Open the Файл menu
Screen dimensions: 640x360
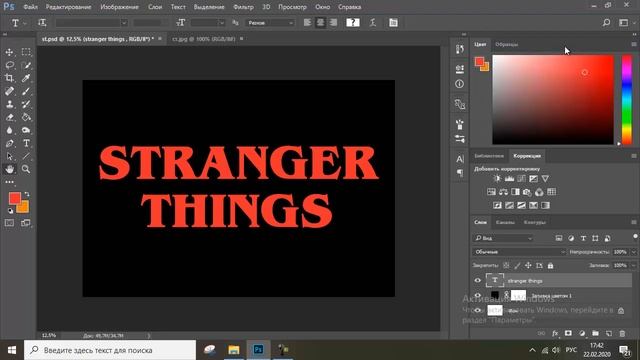(x=31, y=7)
